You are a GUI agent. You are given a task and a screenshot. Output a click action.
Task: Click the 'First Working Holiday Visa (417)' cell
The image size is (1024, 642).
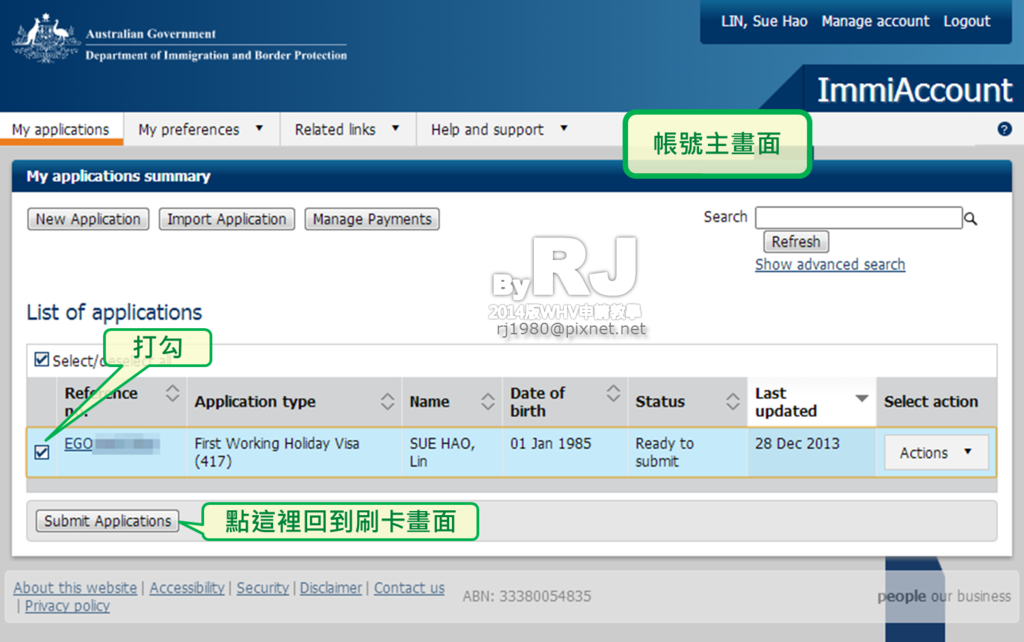[x=294, y=452]
